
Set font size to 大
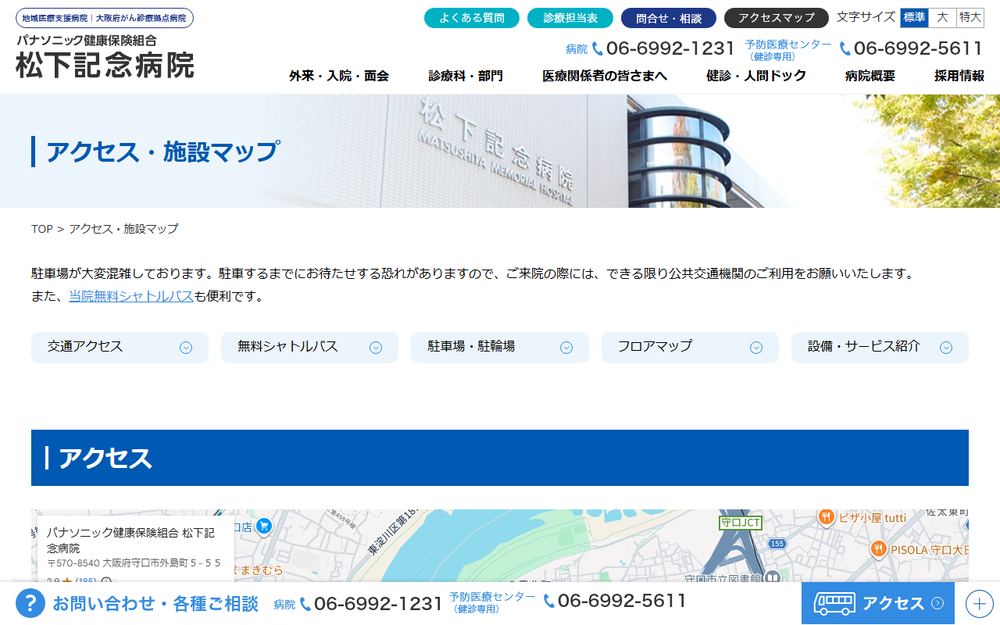pos(942,17)
